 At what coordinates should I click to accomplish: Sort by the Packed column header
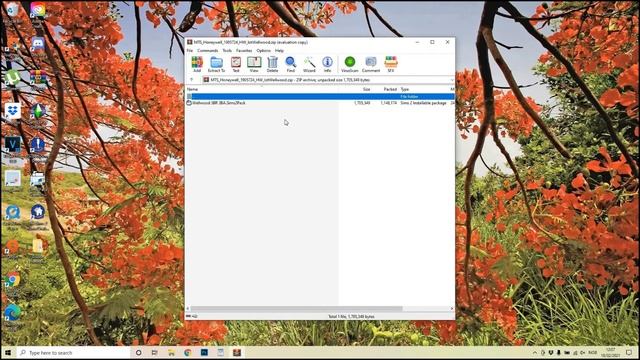(x=390, y=89)
